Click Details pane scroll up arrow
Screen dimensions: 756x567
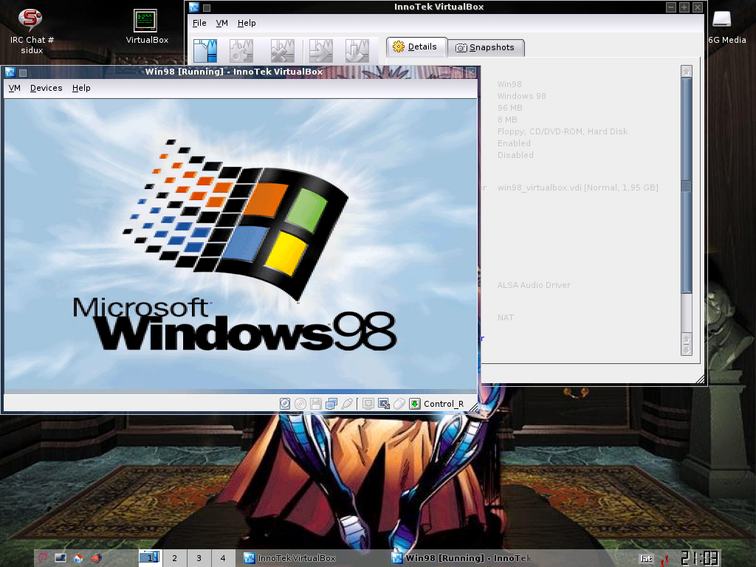click(687, 71)
